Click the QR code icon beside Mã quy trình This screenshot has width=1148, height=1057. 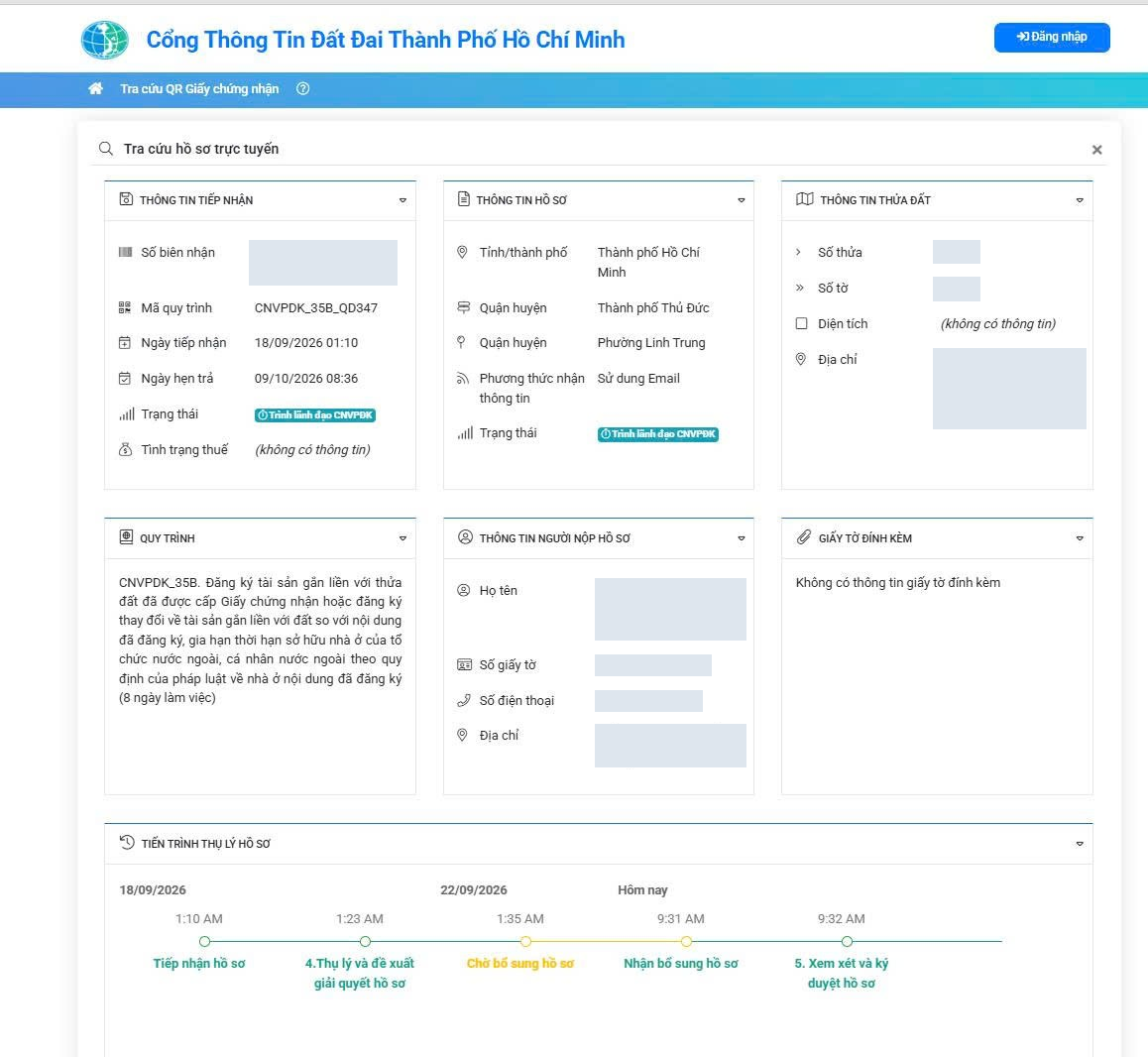(125, 307)
